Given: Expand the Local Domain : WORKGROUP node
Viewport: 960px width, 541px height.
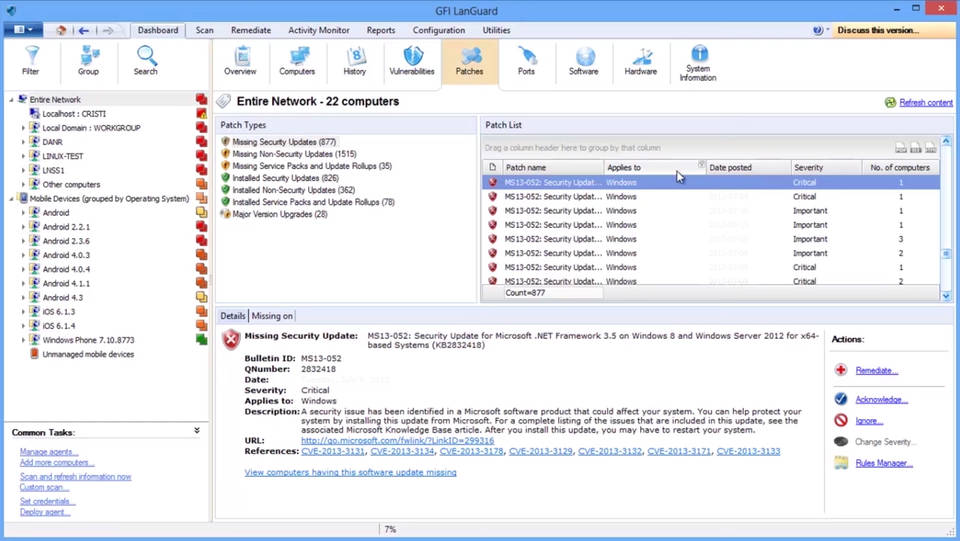Looking at the screenshot, I should [x=23, y=129].
